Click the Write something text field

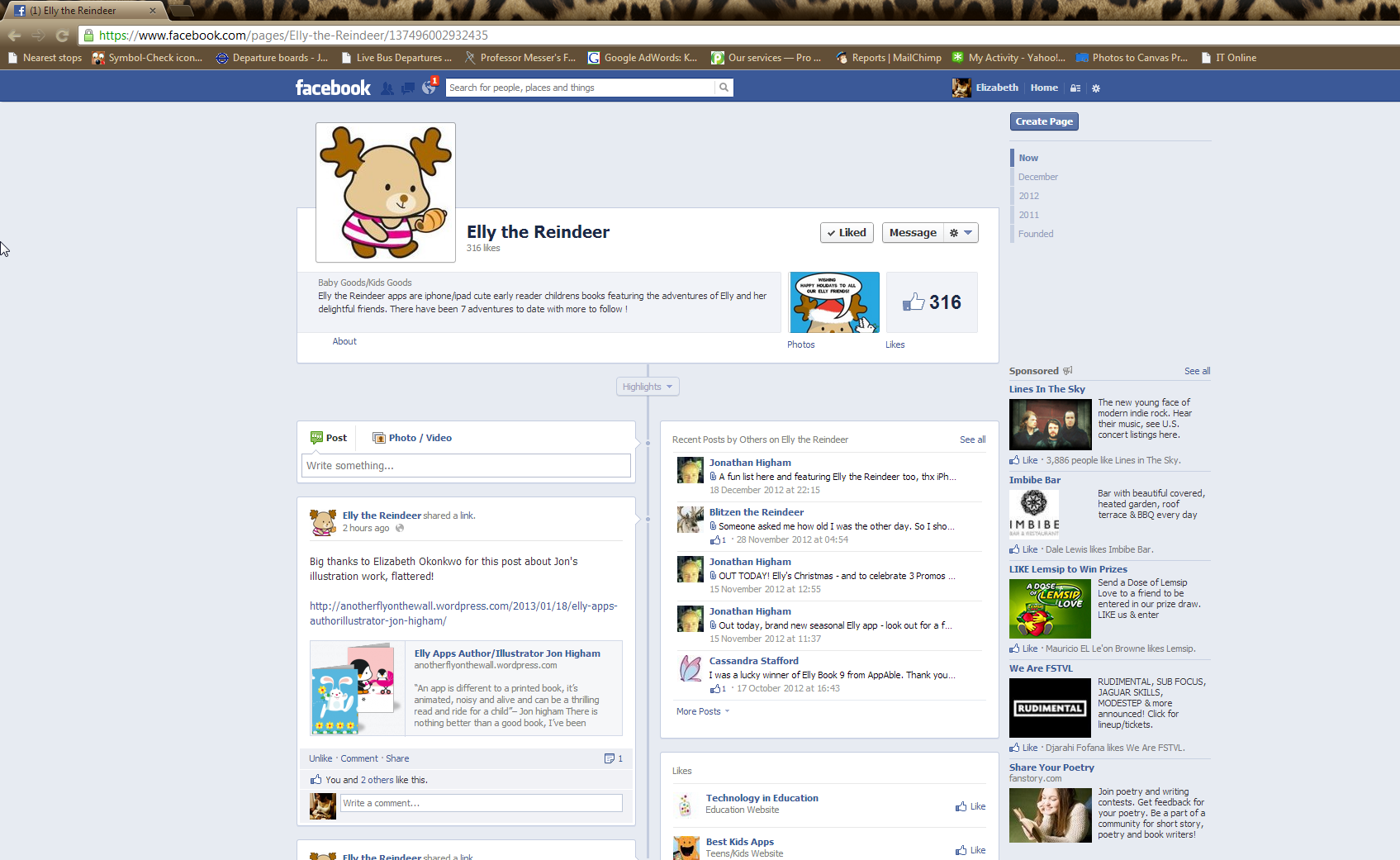[x=466, y=466]
